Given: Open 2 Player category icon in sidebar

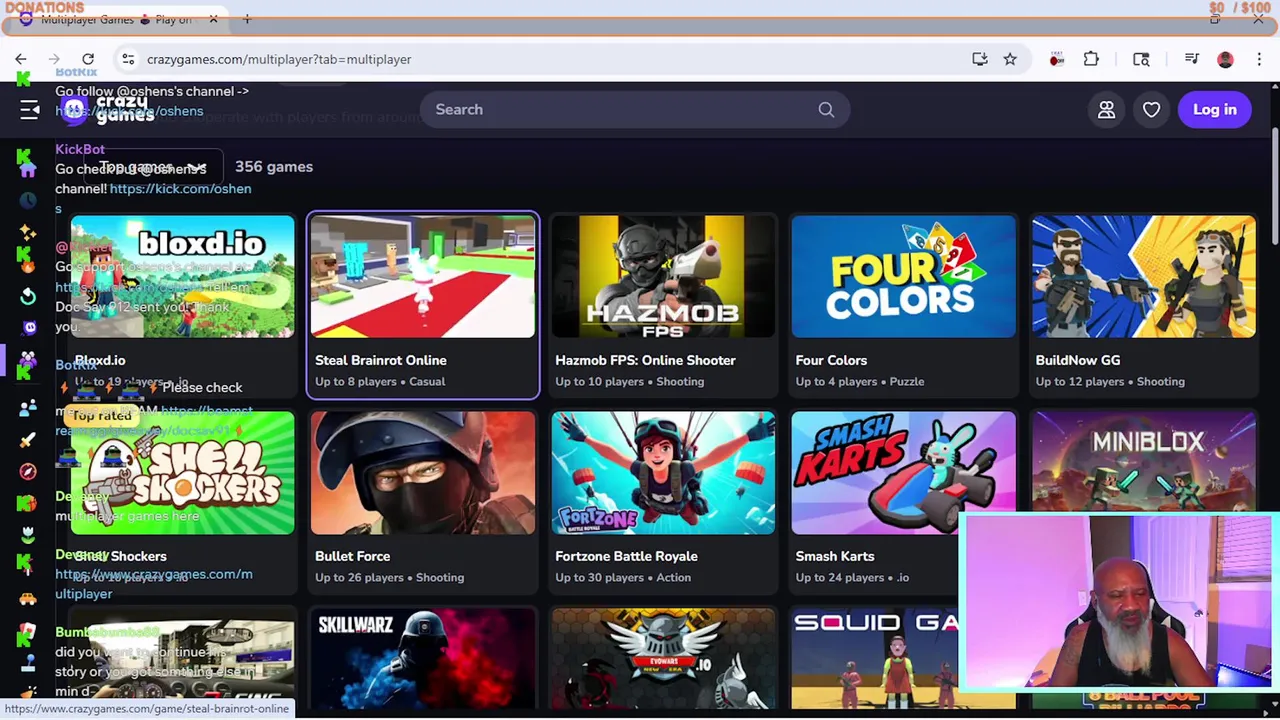Looking at the screenshot, I should [28, 408].
